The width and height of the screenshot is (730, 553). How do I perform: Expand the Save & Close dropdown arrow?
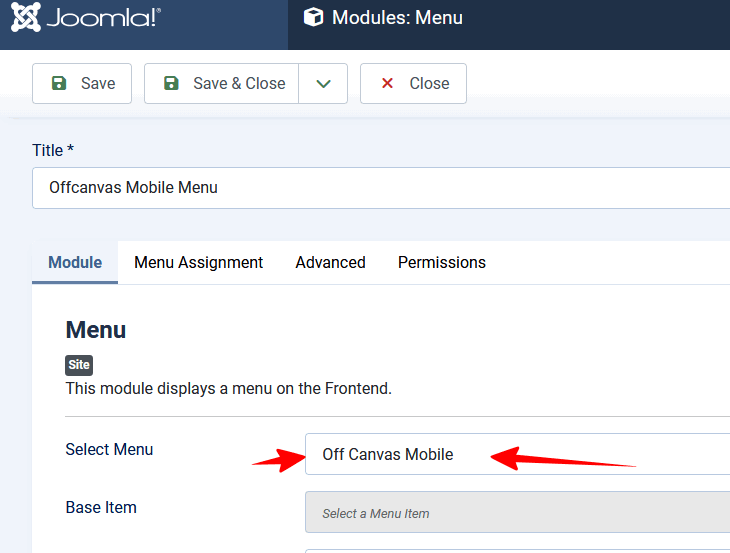pos(323,83)
